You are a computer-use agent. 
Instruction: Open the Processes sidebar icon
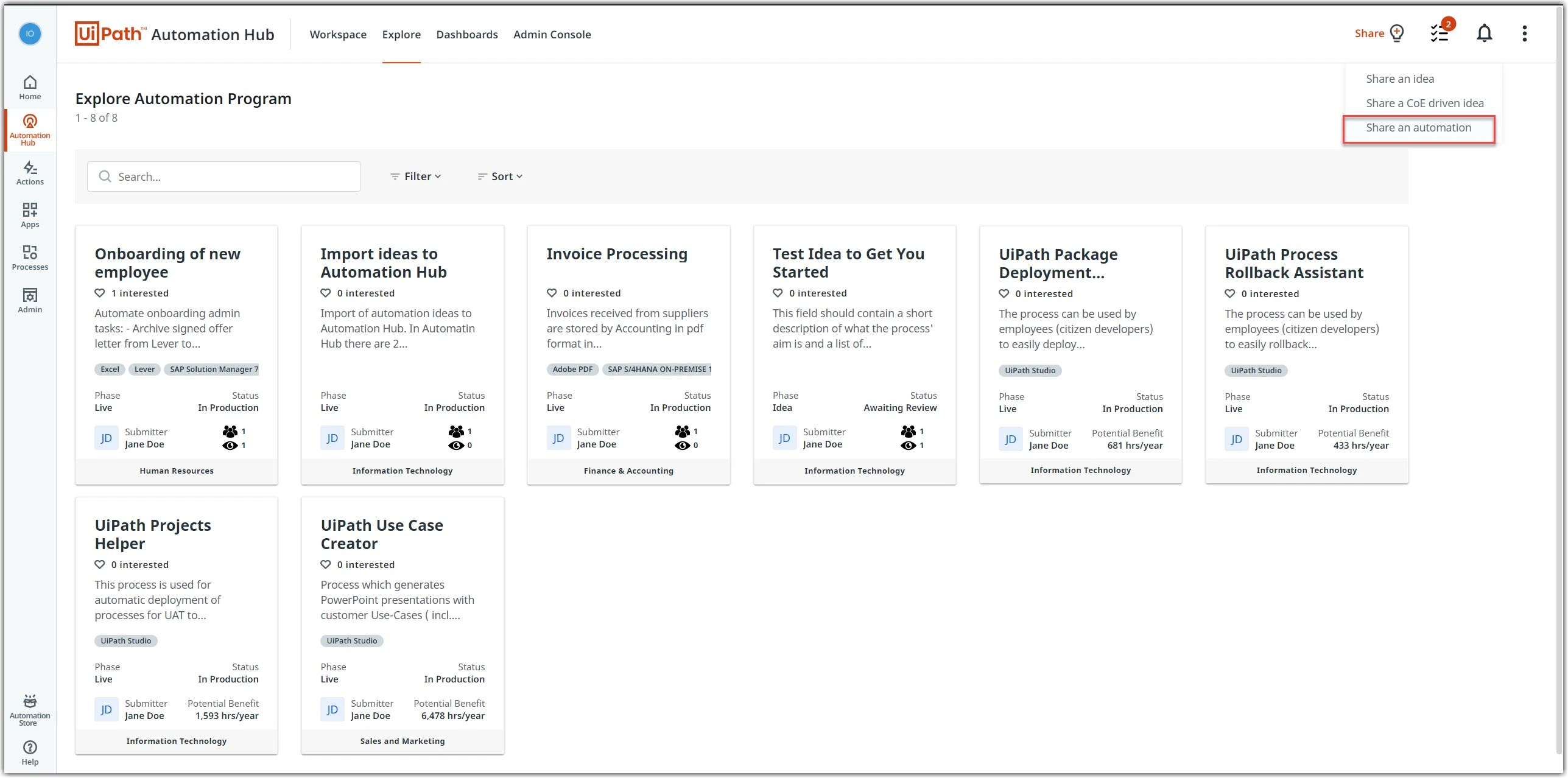pos(30,258)
